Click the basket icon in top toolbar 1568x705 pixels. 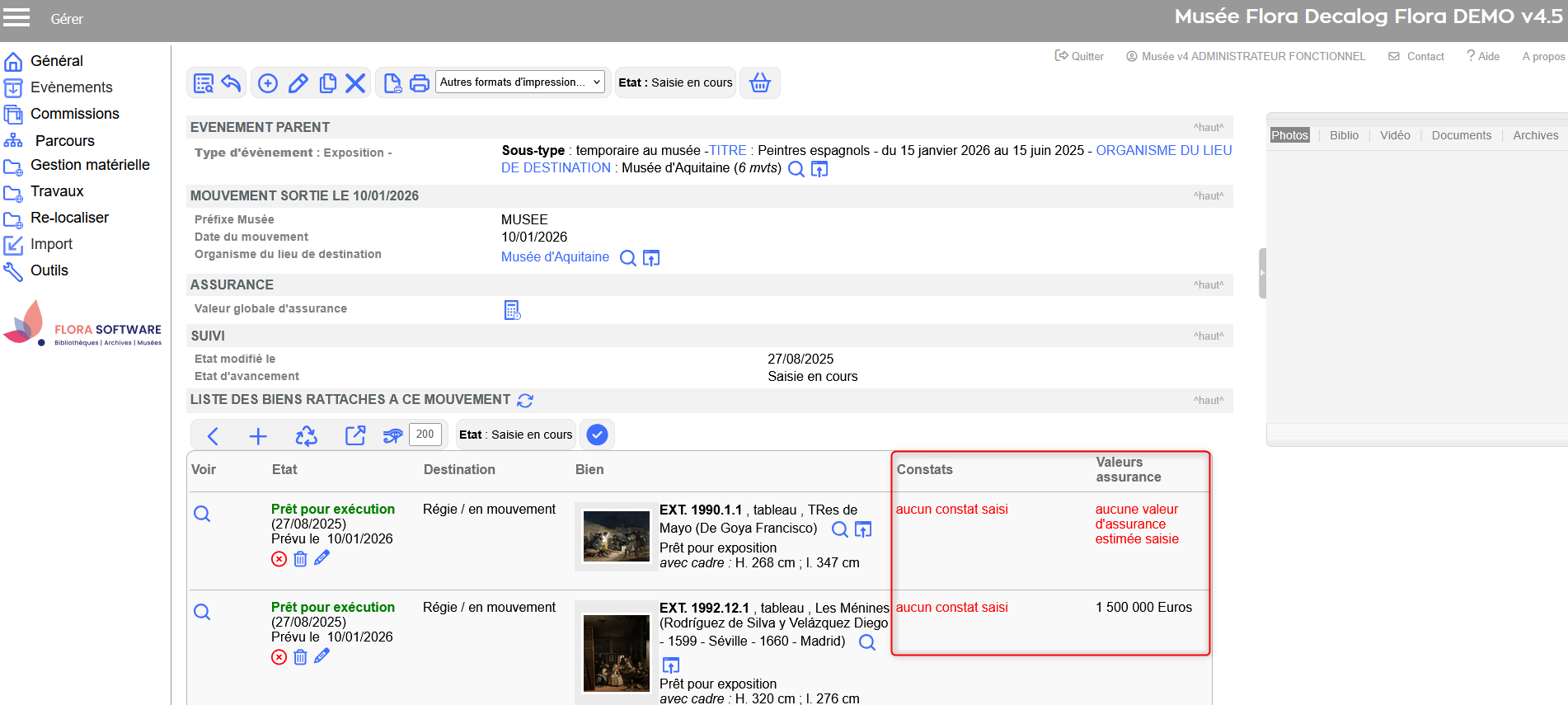point(759,82)
